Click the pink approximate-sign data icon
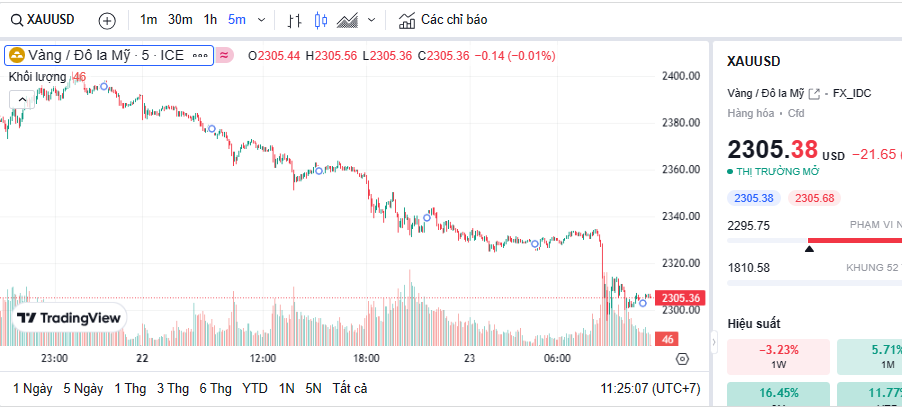 coord(225,55)
